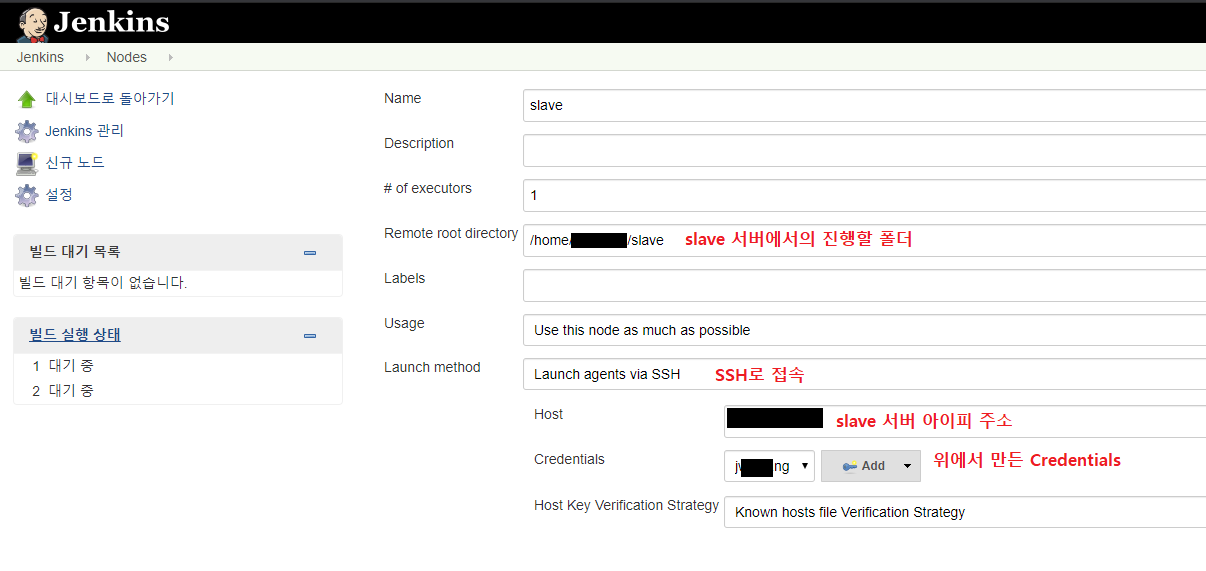Click the Jenkins header title text

click(111, 22)
